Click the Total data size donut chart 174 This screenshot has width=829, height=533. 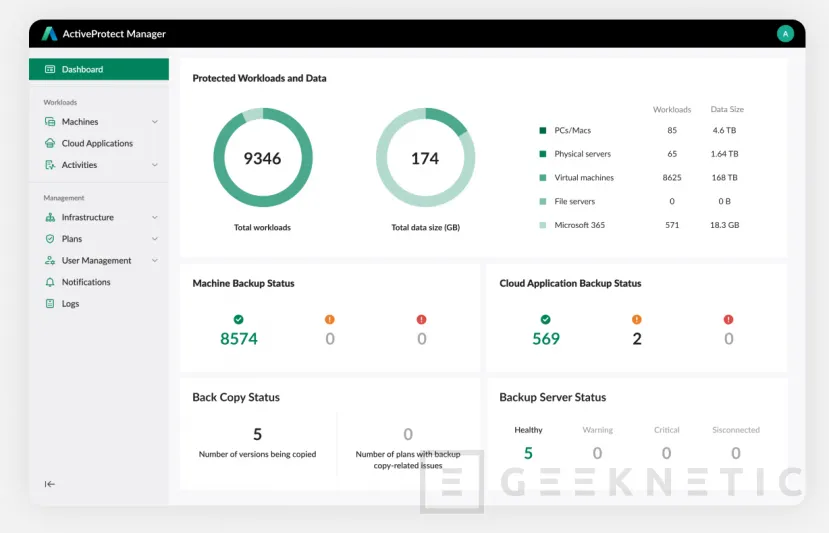tap(426, 158)
